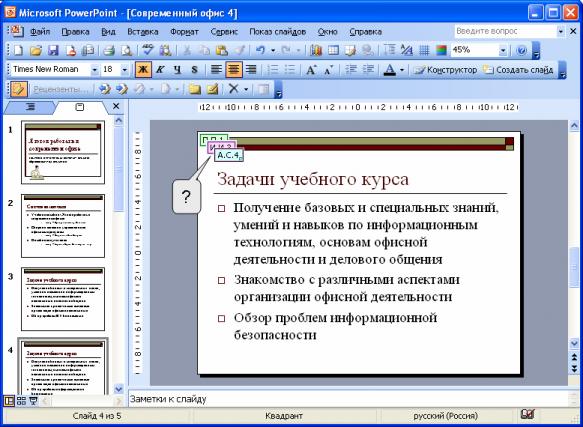
Task: Click the Создать слайд button
Action: [x=518, y=70]
